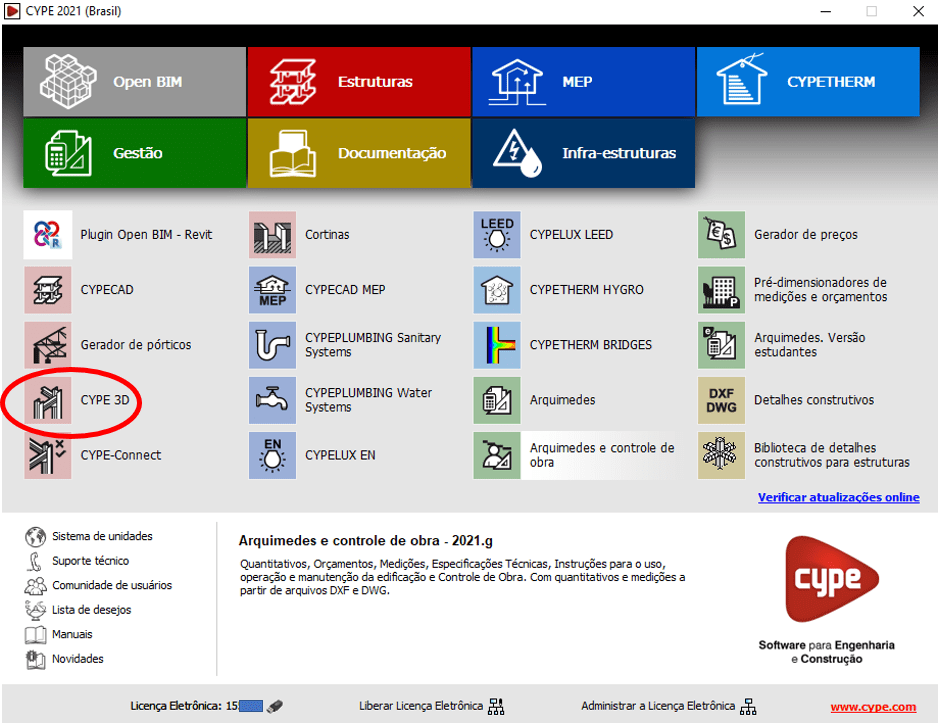Open the CYPECAD MEP icon
Screen dimensions: 939x725
point(272,290)
